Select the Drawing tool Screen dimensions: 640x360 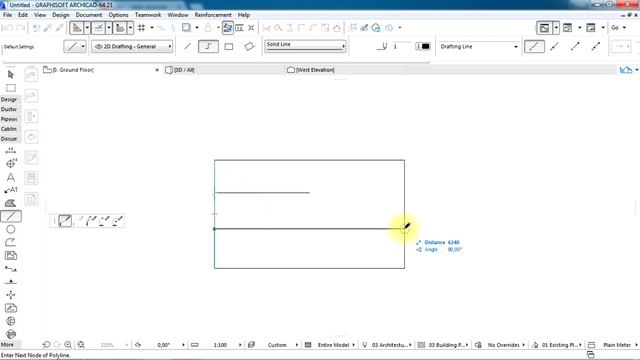point(11,256)
